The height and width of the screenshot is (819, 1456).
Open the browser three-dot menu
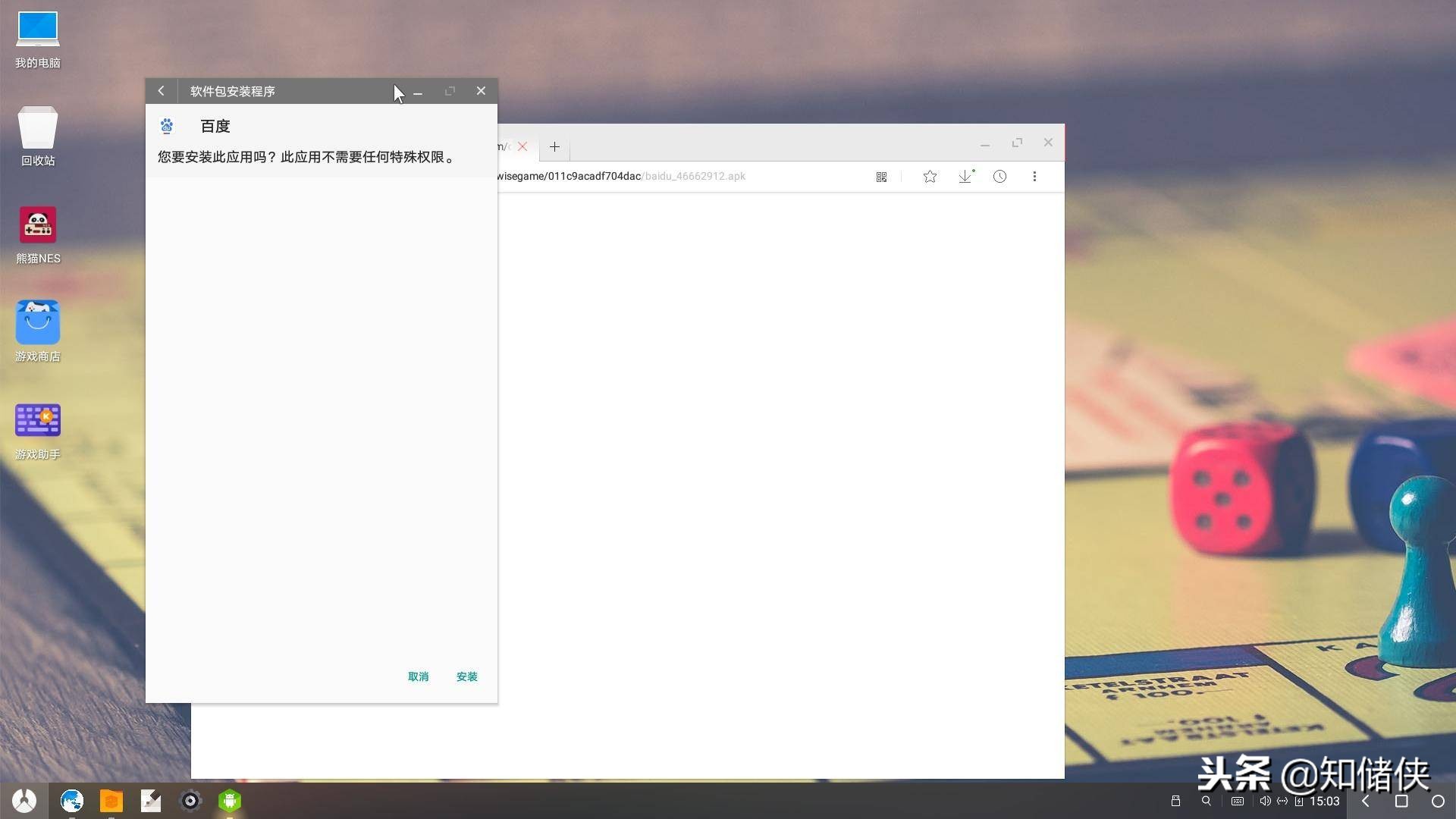[x=1034, y=177]
